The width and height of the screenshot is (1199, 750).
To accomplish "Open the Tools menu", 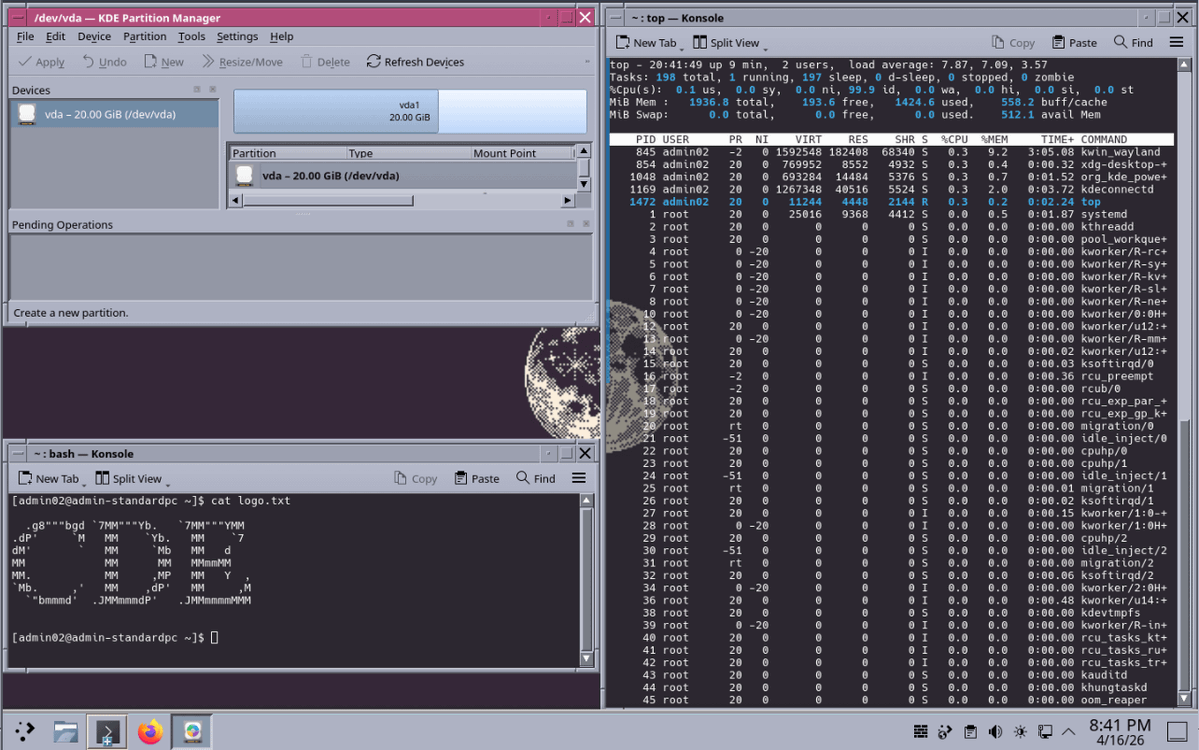I will (191, 36).
